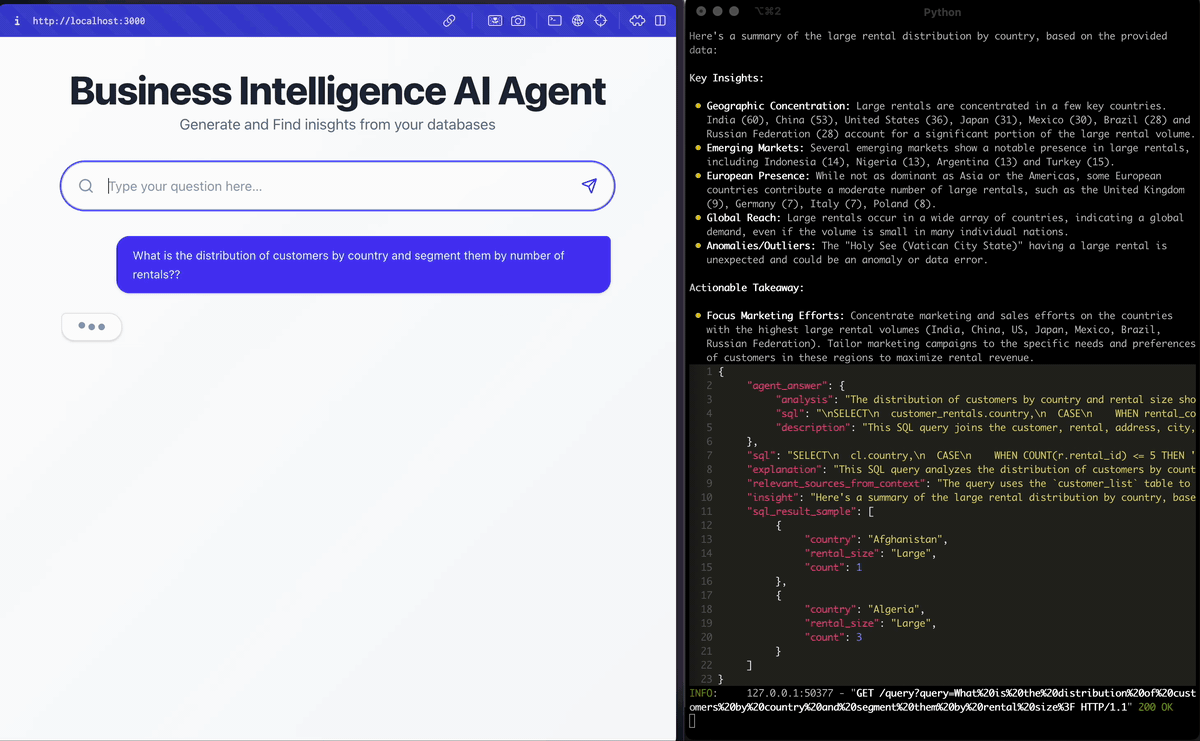Click 'Global Reach:' bullet in terminal

[x=744, y=218]
